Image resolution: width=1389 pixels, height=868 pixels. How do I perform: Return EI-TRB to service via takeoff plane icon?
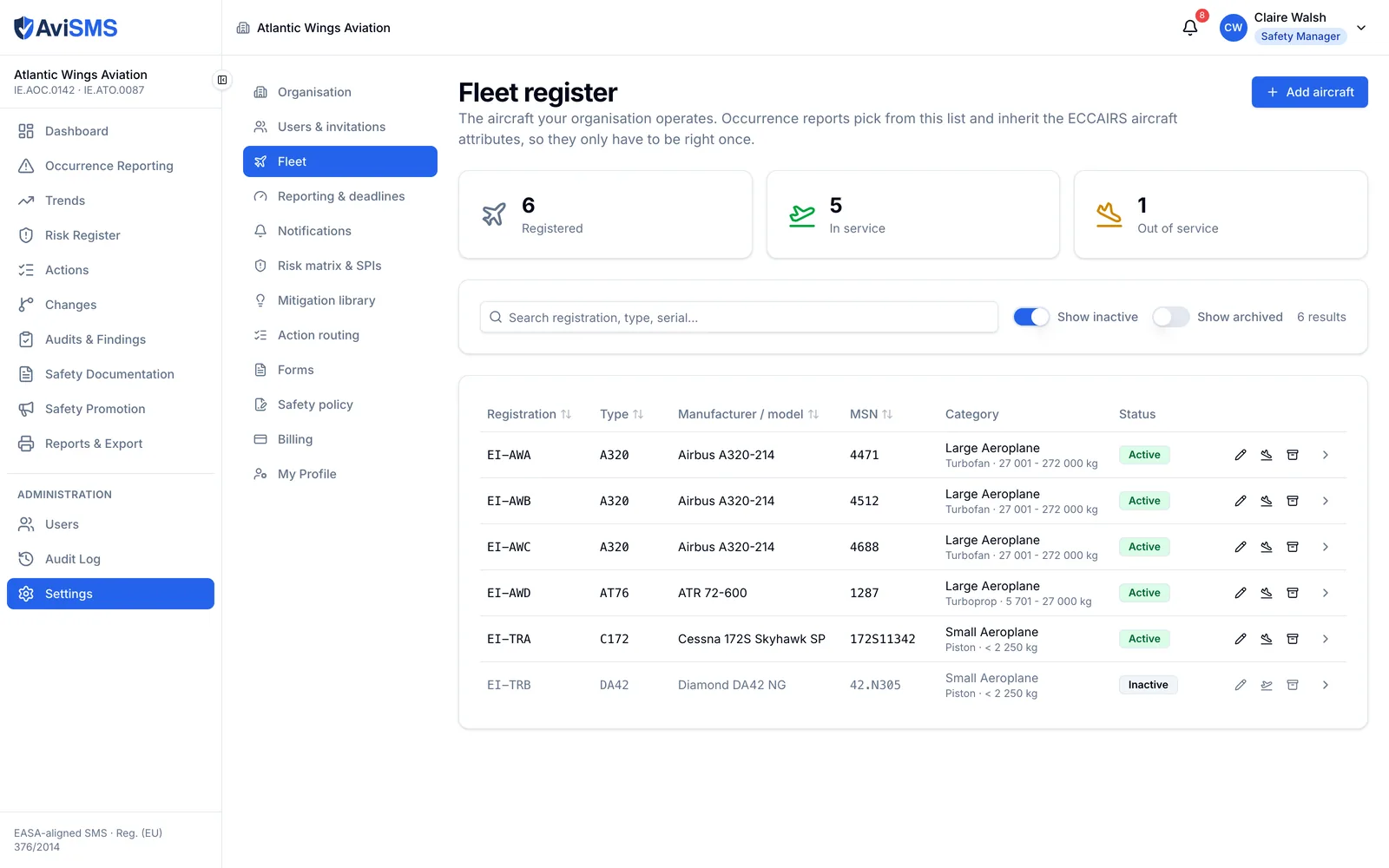tap(1267, 685)
